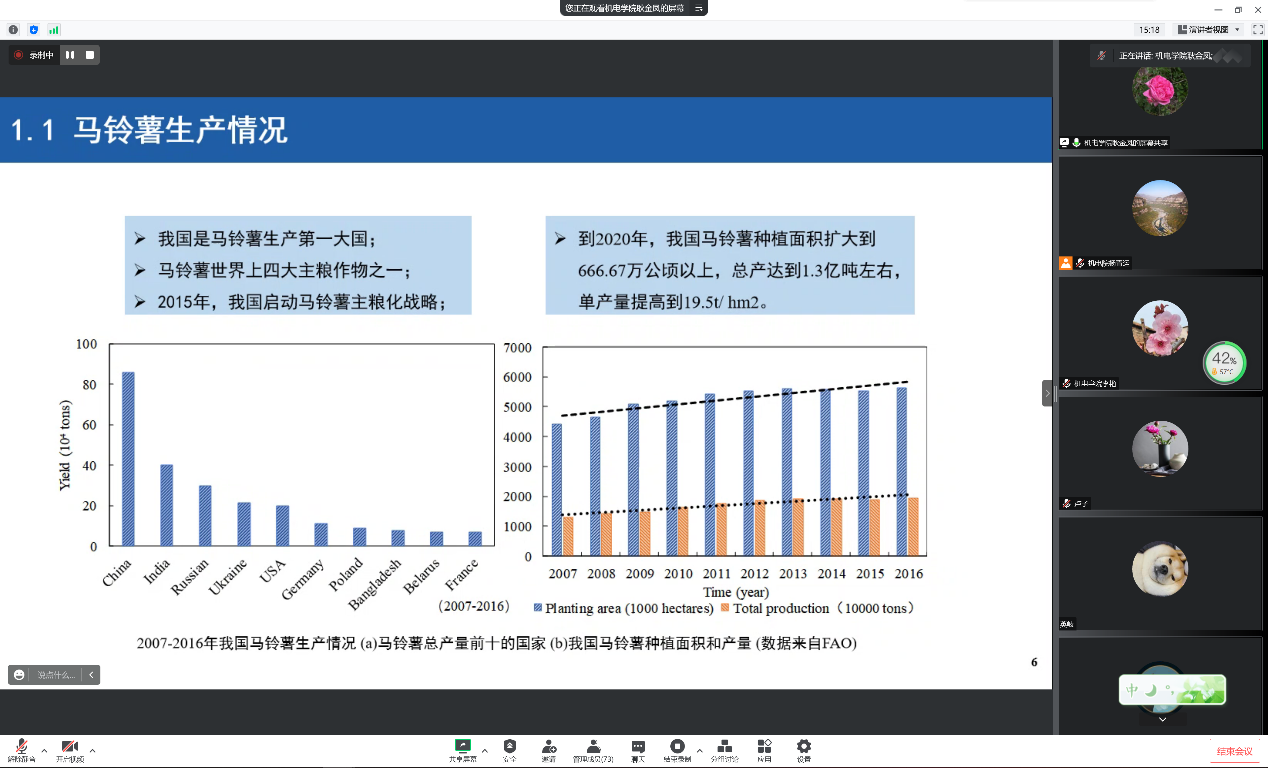Viewport: 1268px width, 768px height.
Task: Collapse the participant video side panel
Action: point(1047,393)
